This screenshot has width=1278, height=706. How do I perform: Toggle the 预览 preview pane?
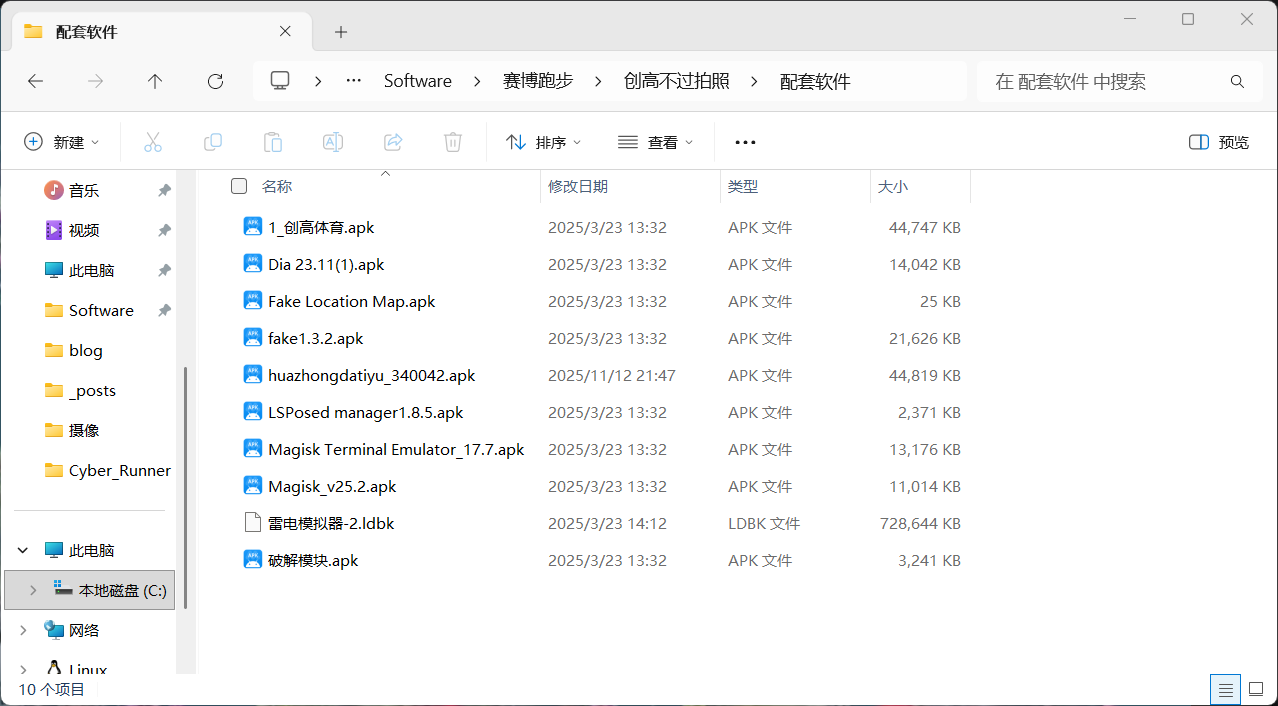pos(1217,142)
